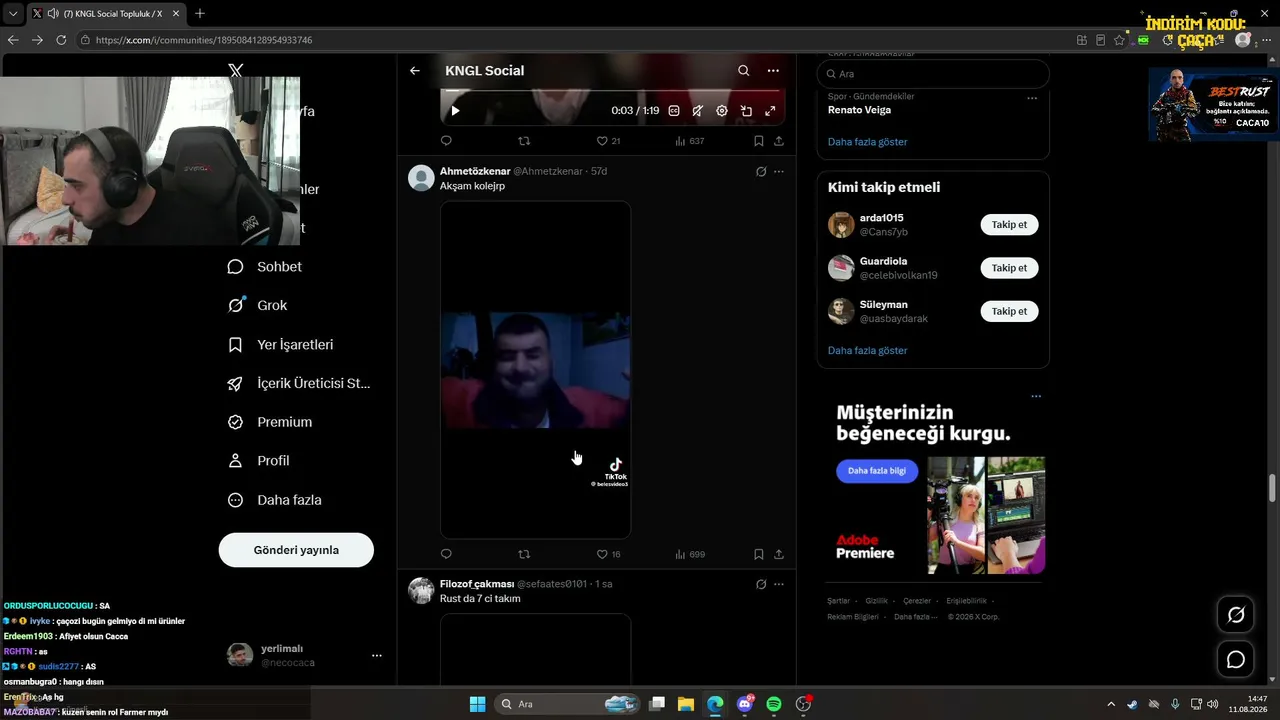Open video playback settings gear
This screenshot has width=1280, height=720.
coord(722,111)
